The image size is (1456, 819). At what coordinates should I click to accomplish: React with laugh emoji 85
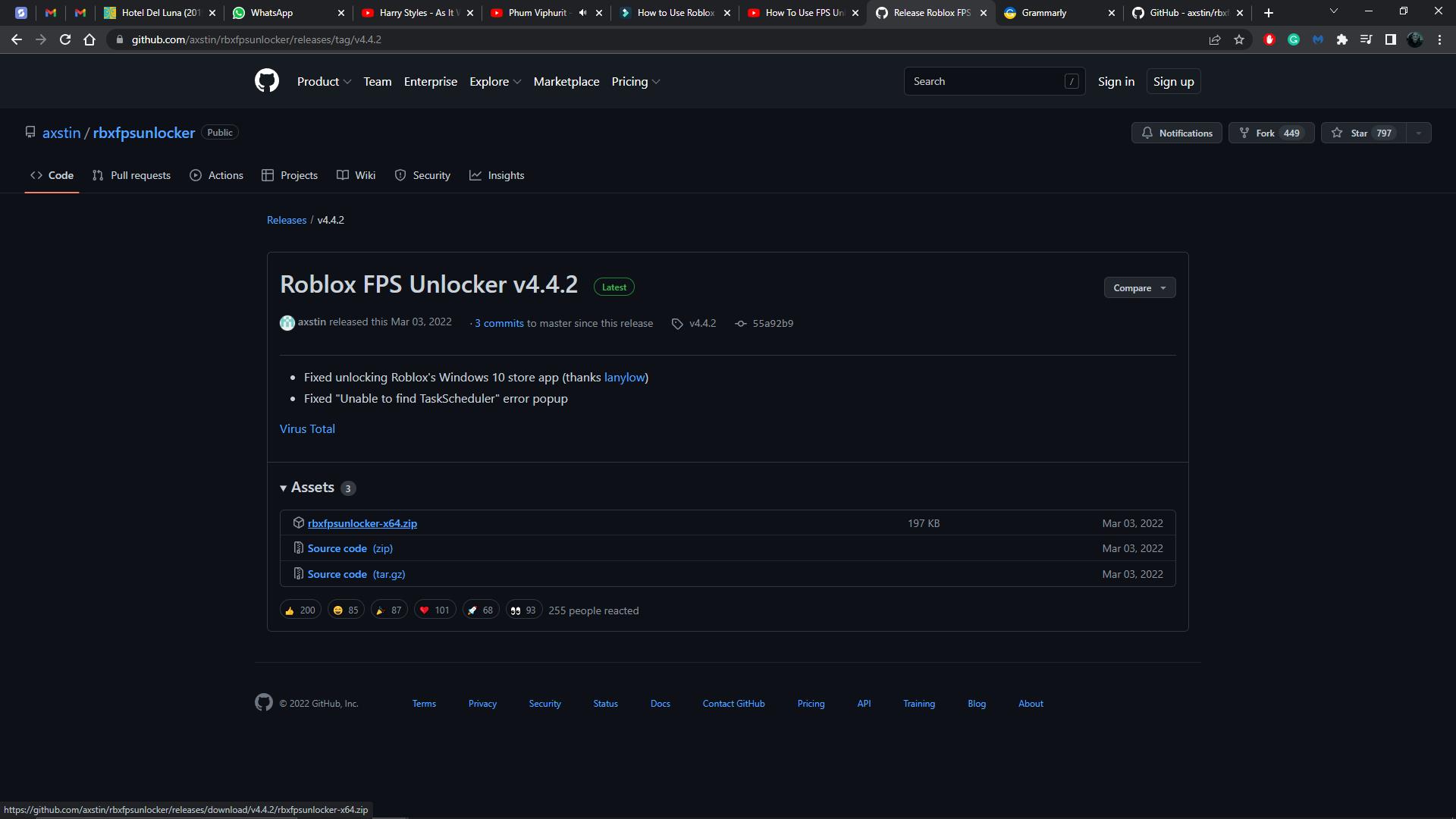(346, 610)
